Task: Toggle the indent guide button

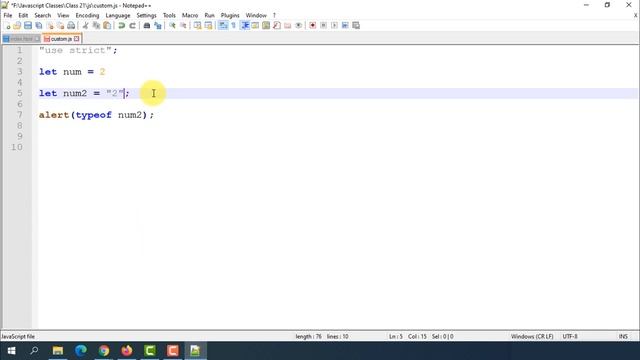Action: tap(244, 26)
